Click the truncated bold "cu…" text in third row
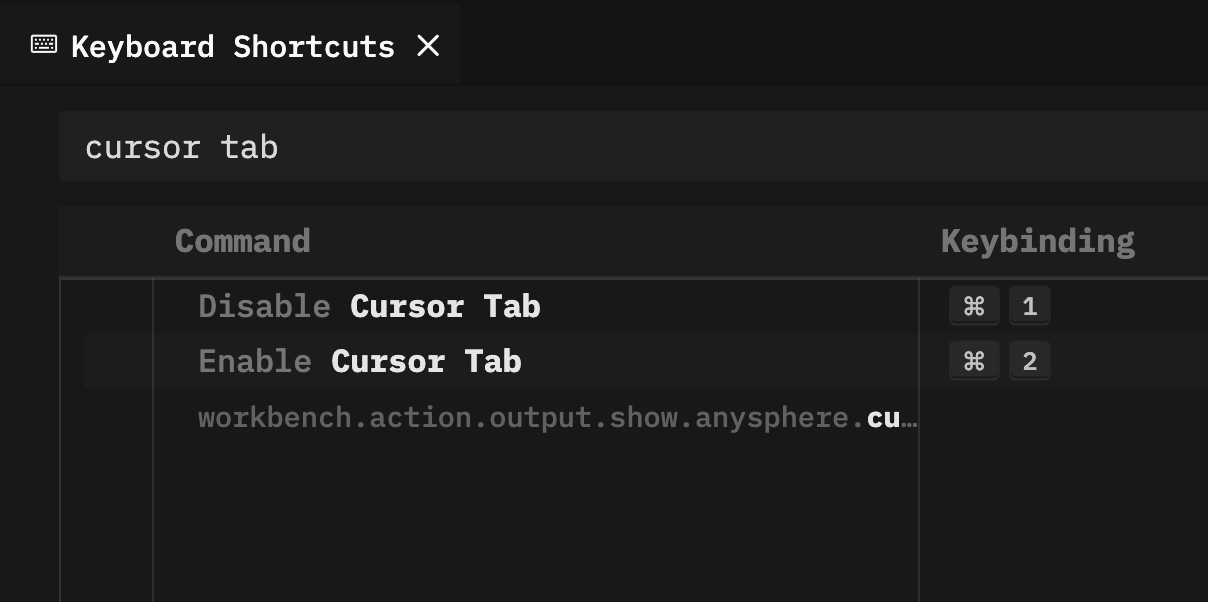 point(892,418)
